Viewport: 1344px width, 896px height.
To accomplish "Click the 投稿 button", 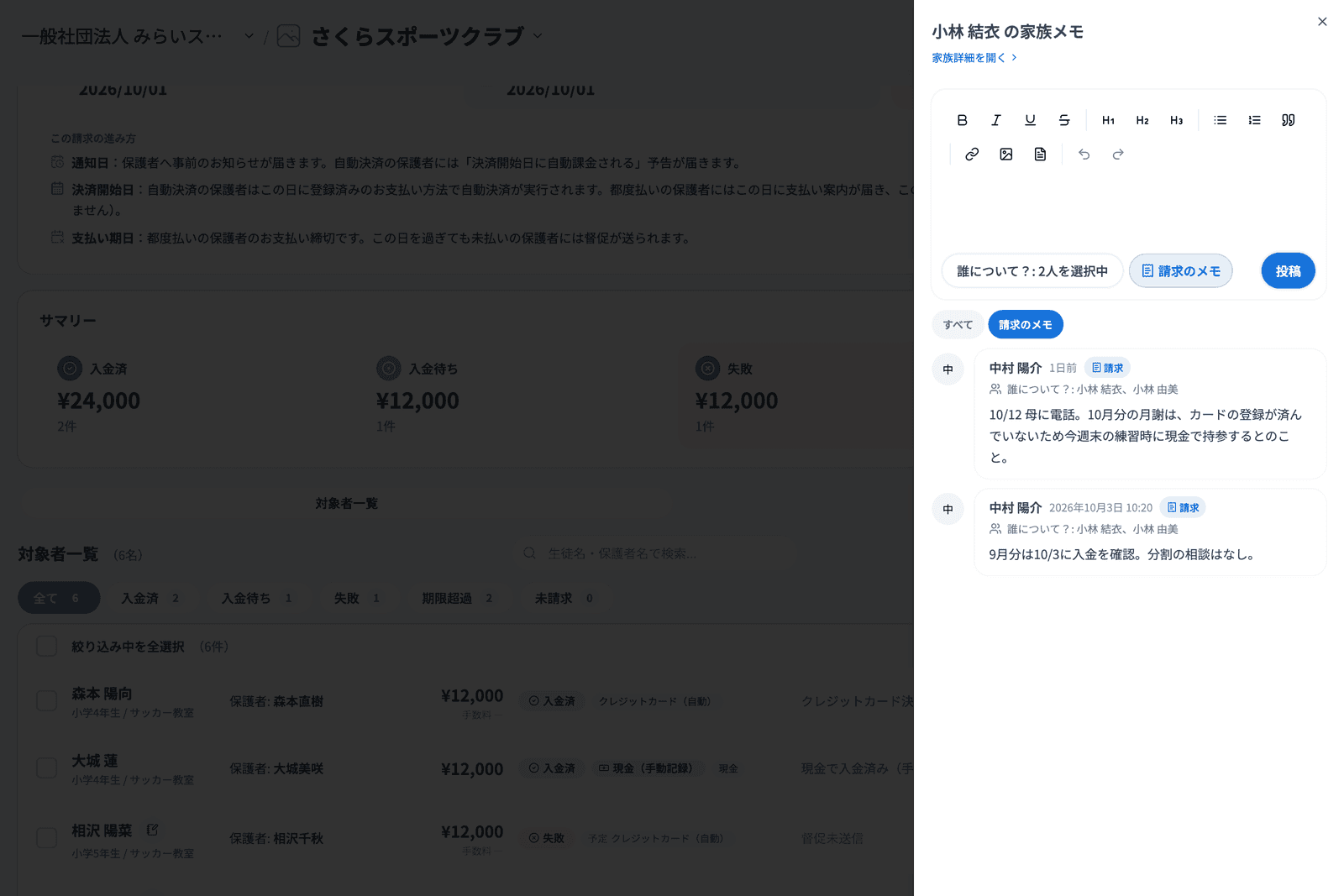I will (x=1288, y=271).
